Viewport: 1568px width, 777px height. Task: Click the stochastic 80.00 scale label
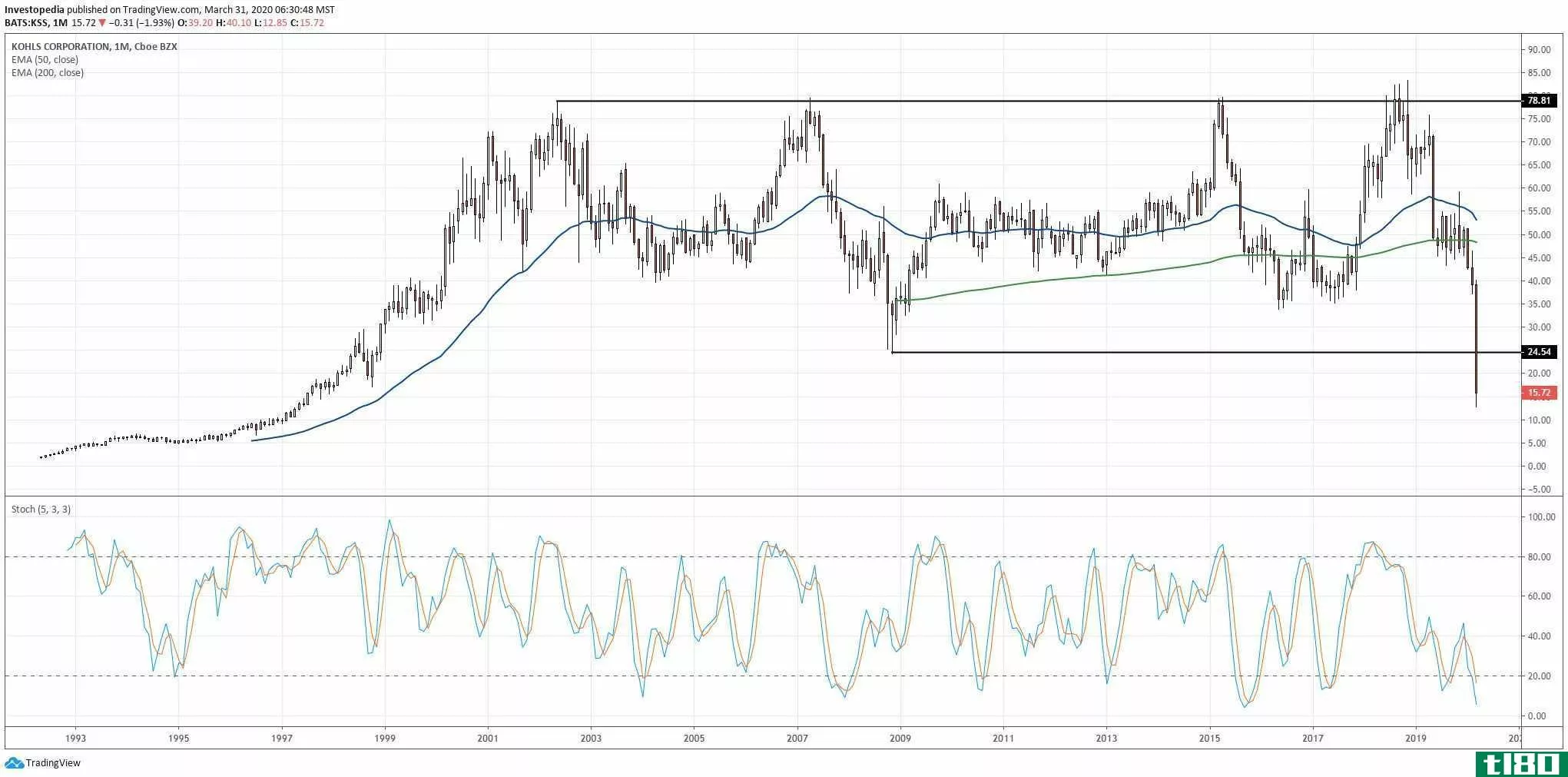[1539, 557]
